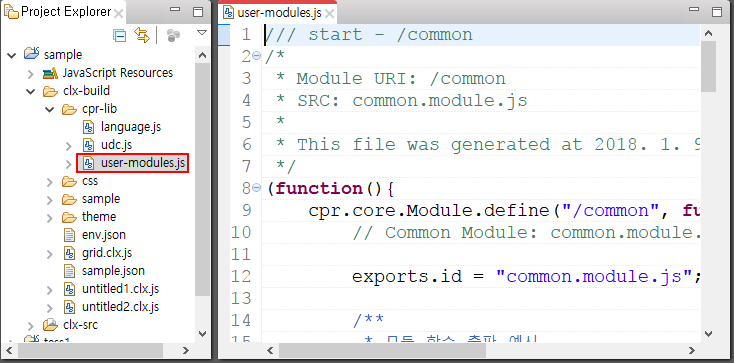Close the Project Explorer view tab

pos(119,14)
